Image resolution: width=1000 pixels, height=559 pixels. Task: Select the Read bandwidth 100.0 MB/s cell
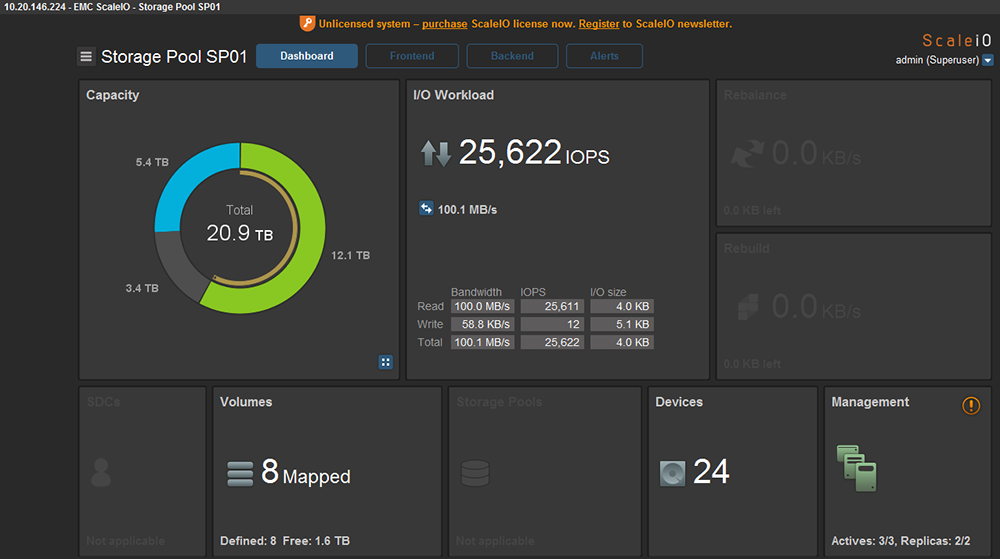(482, 307)
